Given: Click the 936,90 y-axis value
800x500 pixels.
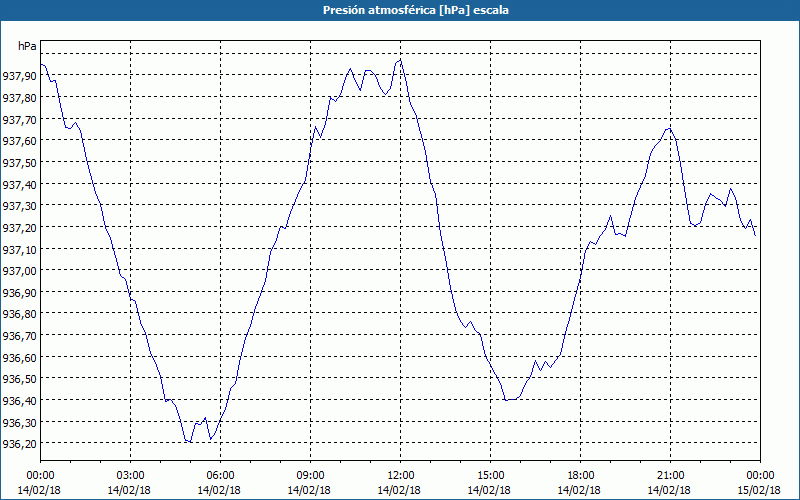Looking at the screenshot, I should click(19, 292).
